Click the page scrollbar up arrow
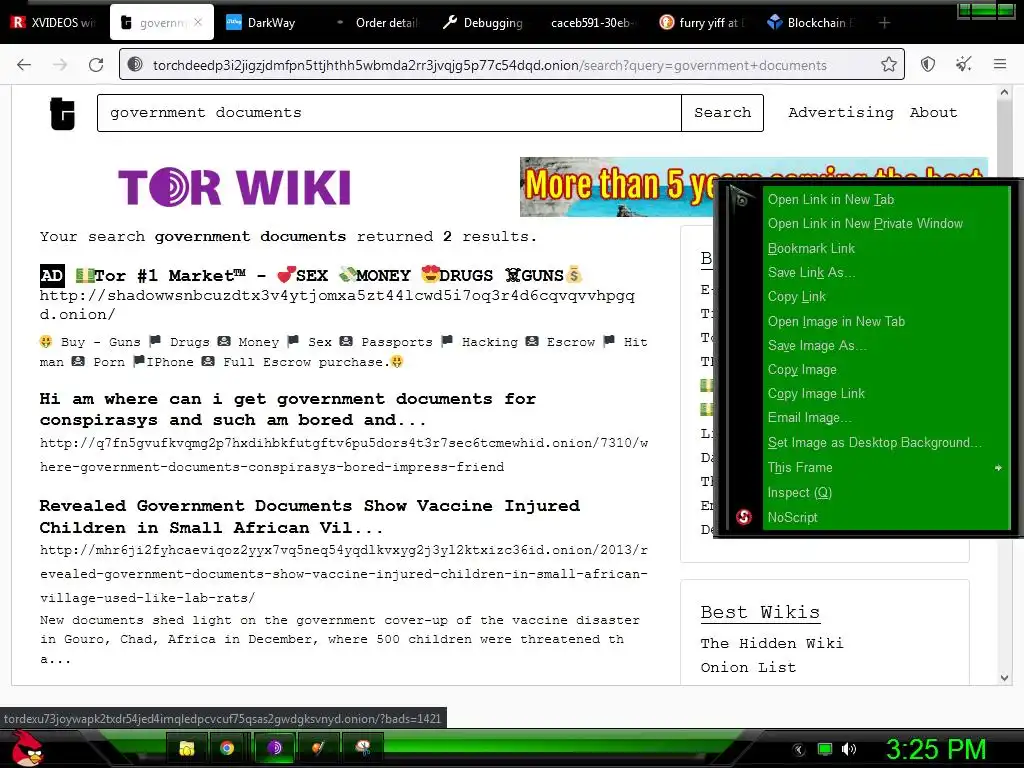 click(x=1004, y=93)
